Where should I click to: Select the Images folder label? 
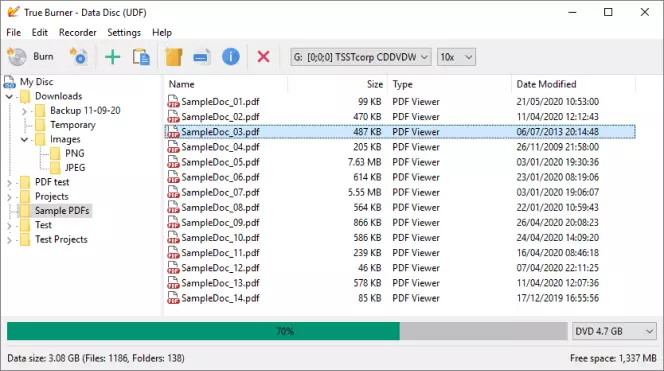coord(65,139)
